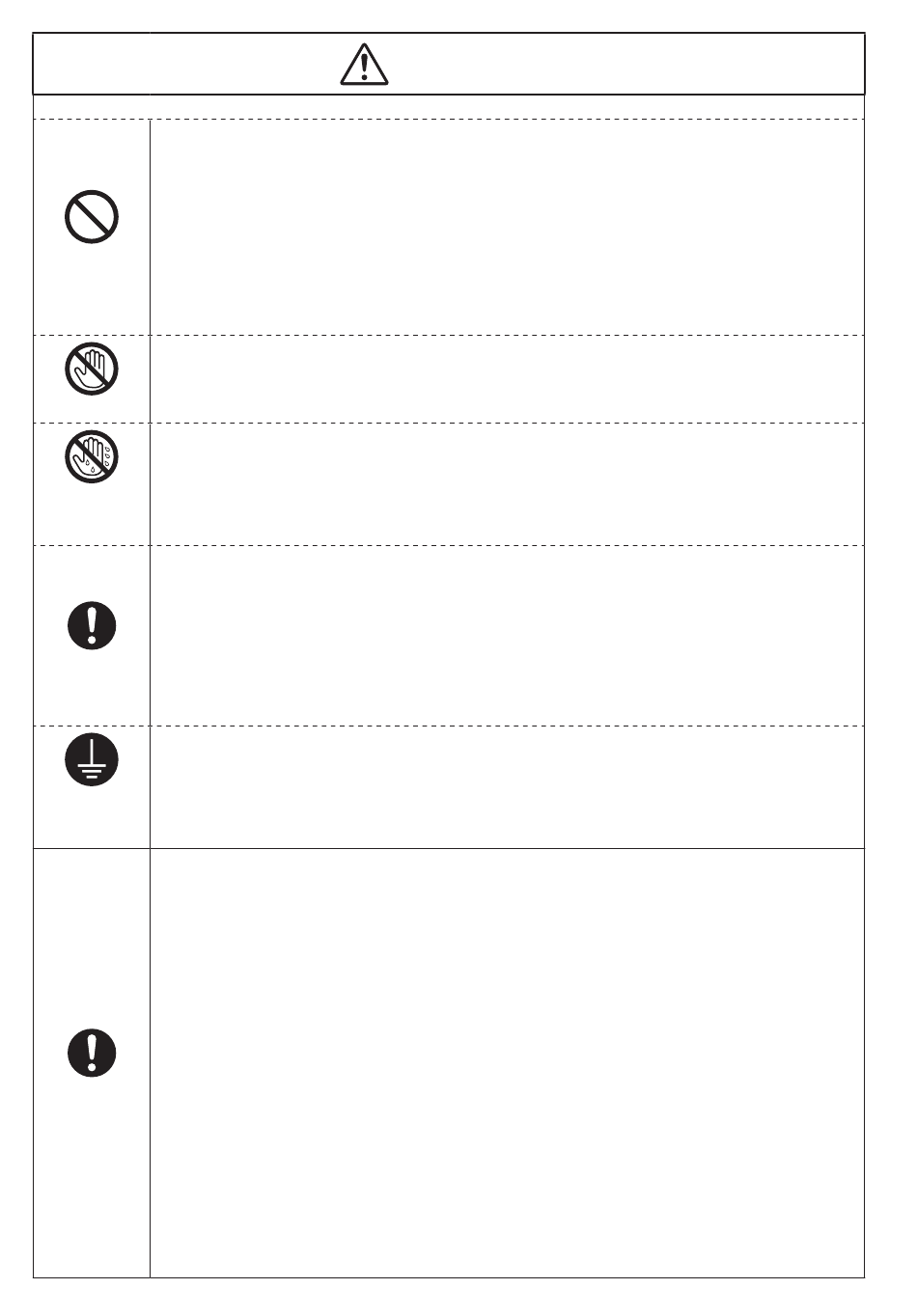Click the dashed divider above the ground symbol row

[449, 726]
